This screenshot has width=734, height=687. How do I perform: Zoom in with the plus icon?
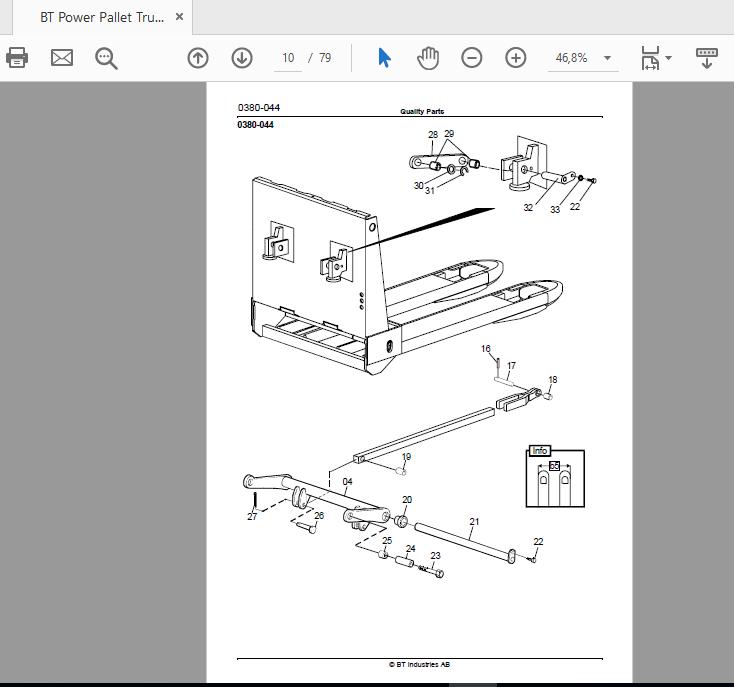(516, 58)
